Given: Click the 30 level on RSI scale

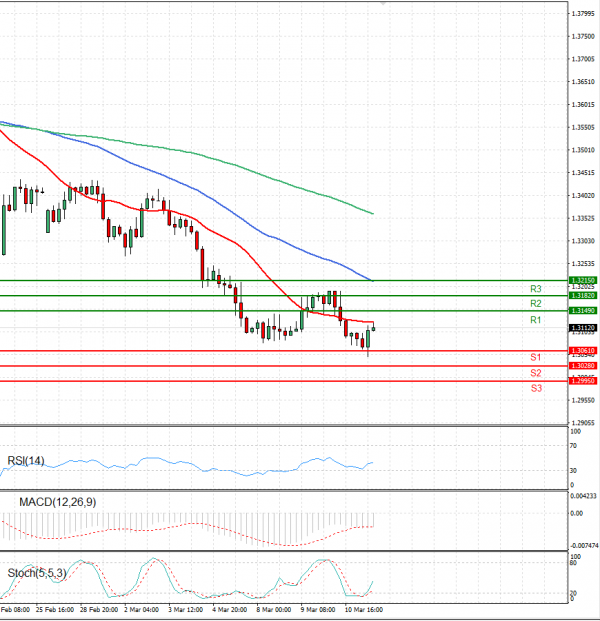Looking at the screenshot, I should tap(573, 471).
